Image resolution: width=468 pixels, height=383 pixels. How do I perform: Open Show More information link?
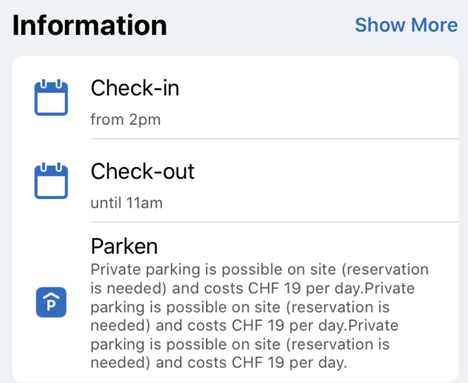(406, 25)
